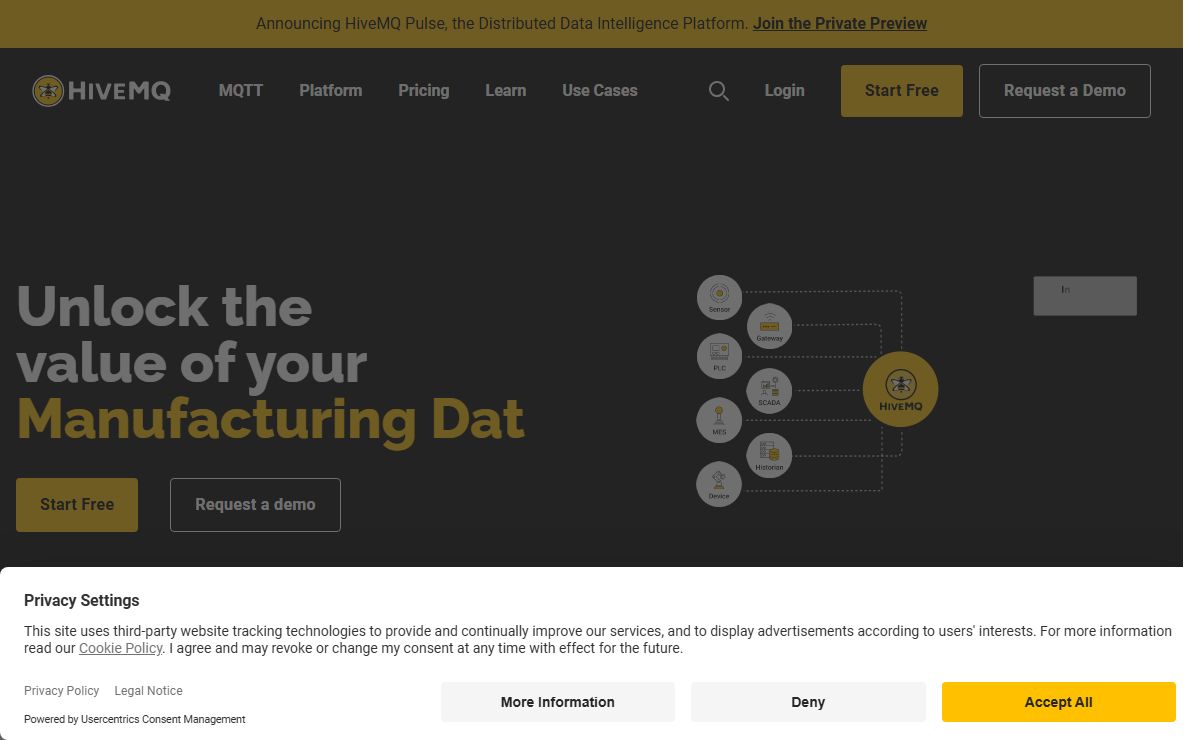The height and width of the screenshot is (740, 1200).
Task: Open the Platform menu
Action: point(331,90)
